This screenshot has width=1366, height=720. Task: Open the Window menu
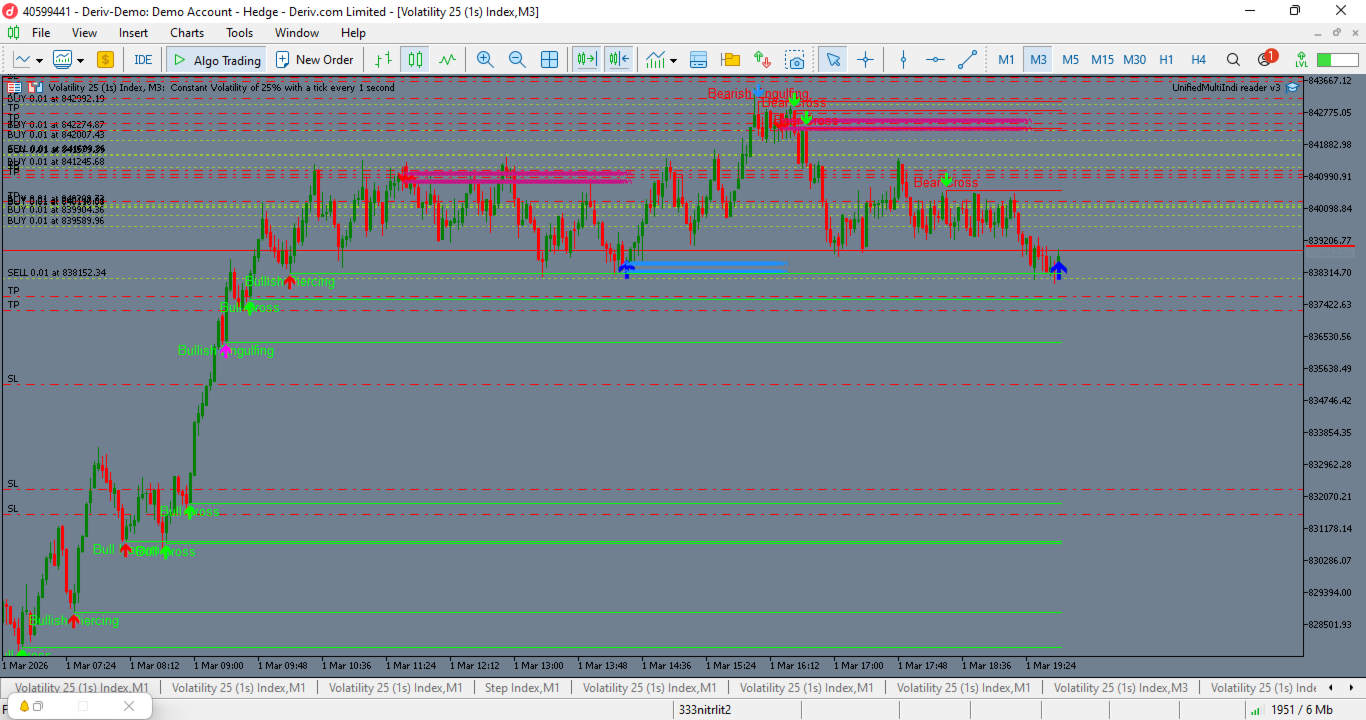(297, 33)
